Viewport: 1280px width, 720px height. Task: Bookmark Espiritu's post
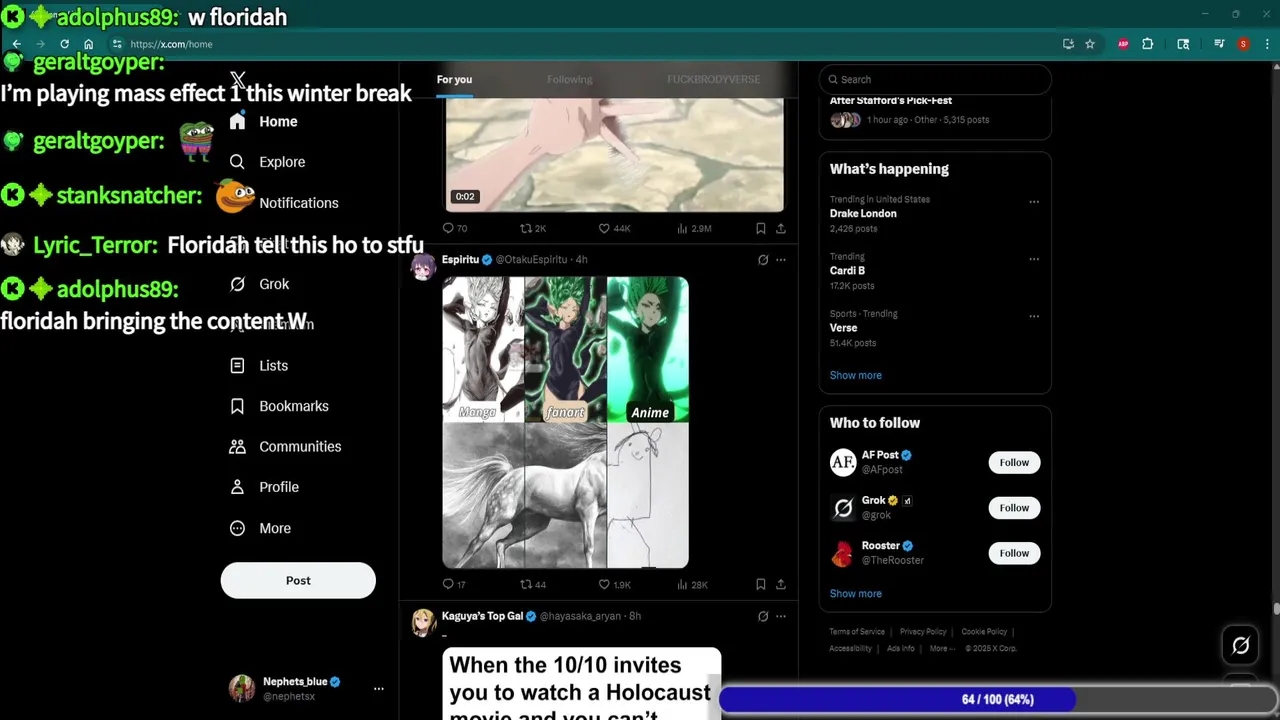pos(761,584)
